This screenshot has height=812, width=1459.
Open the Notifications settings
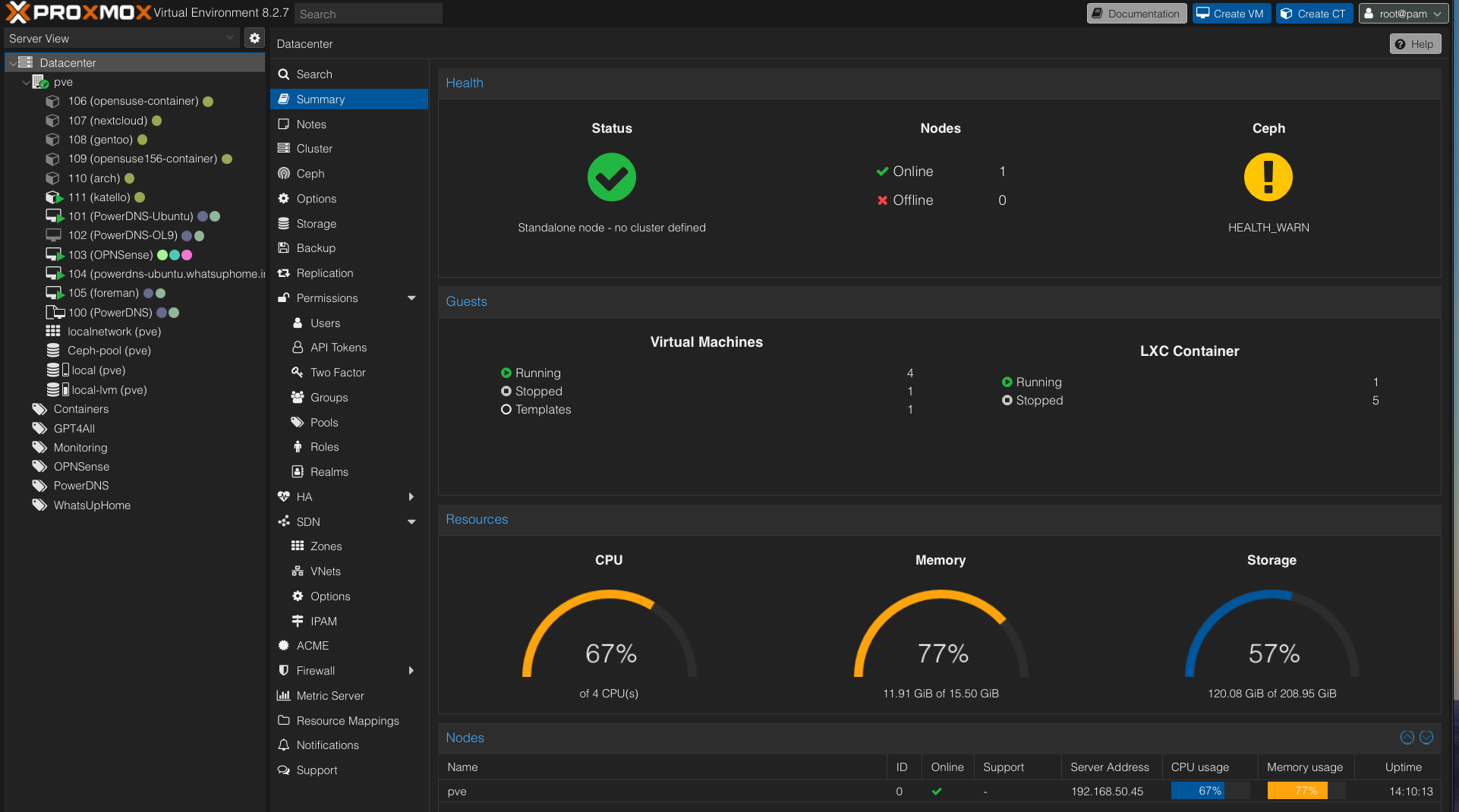(326, 744)
